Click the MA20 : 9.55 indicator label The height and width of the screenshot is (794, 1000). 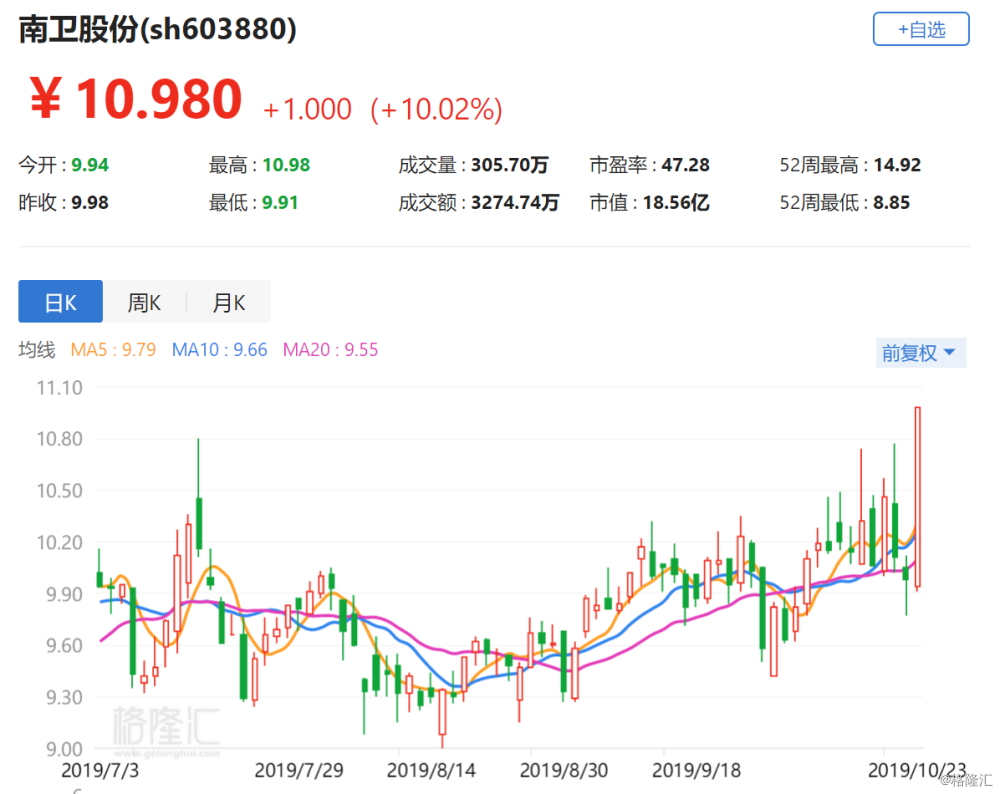330,350
